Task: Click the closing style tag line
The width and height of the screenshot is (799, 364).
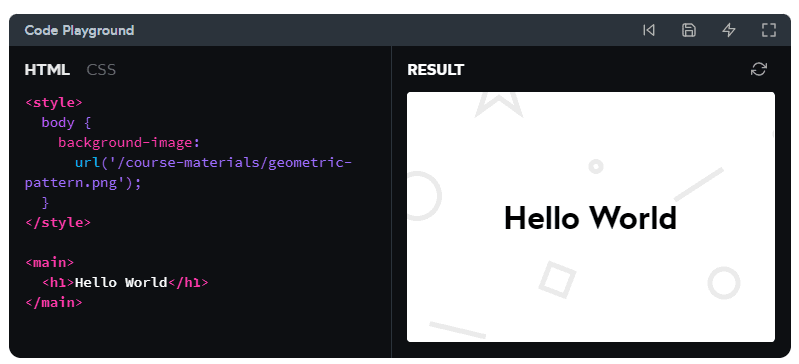Action: click(58, 223)
